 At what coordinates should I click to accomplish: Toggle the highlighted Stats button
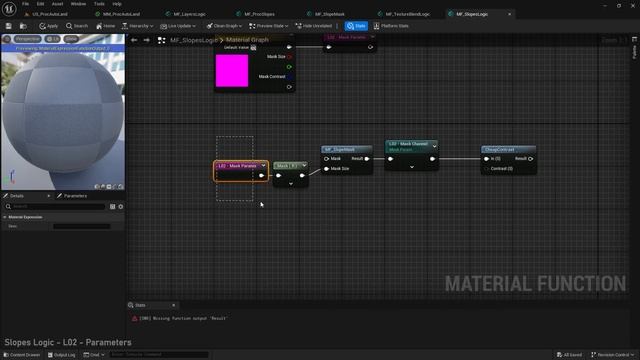(356, 26)
